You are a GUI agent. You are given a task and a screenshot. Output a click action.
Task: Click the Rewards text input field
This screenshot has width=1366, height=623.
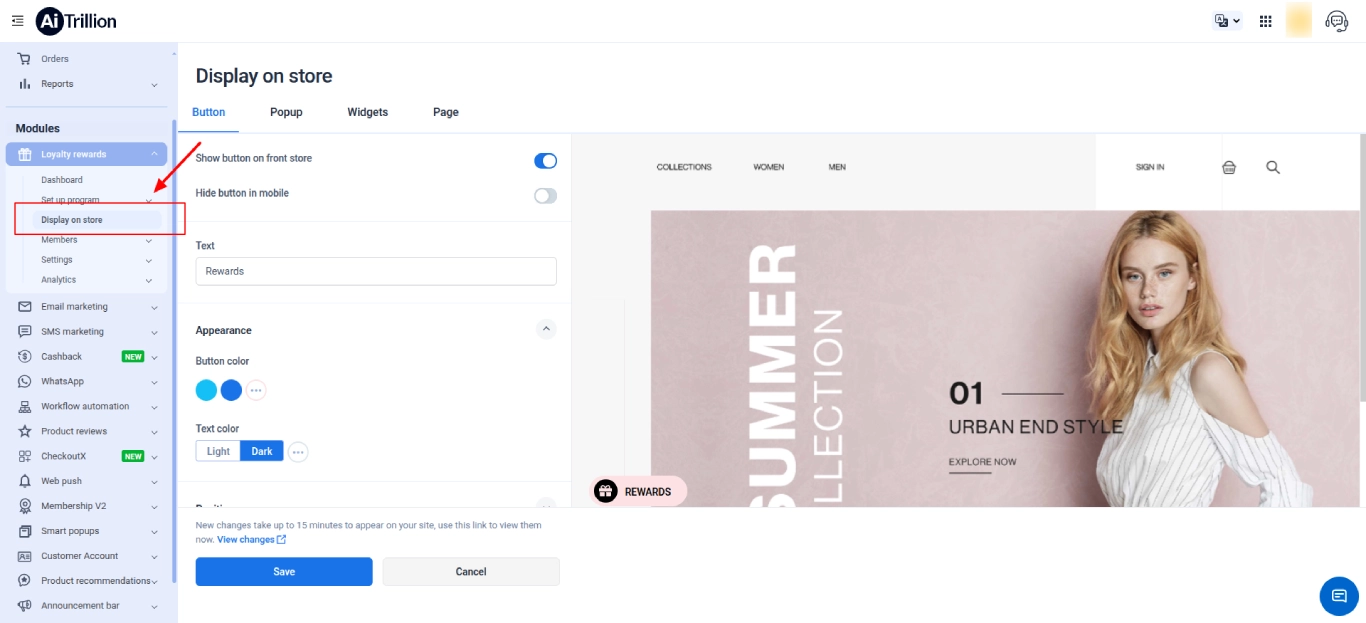coord(376,271)
